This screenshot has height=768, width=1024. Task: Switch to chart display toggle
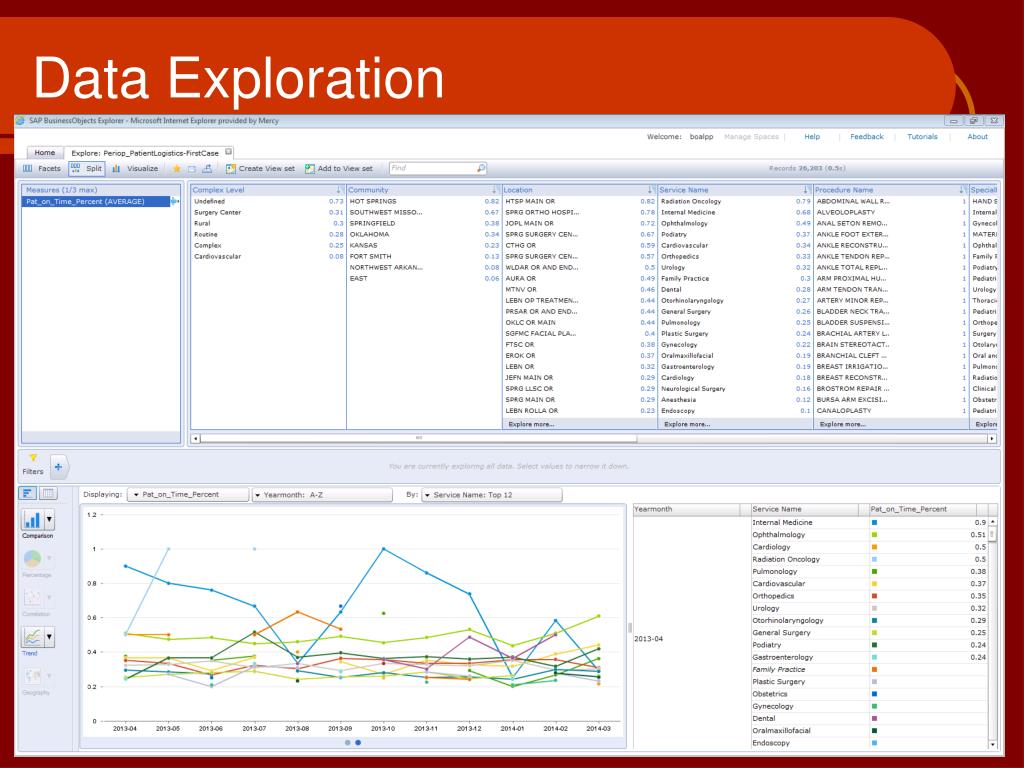pos(27,494)
